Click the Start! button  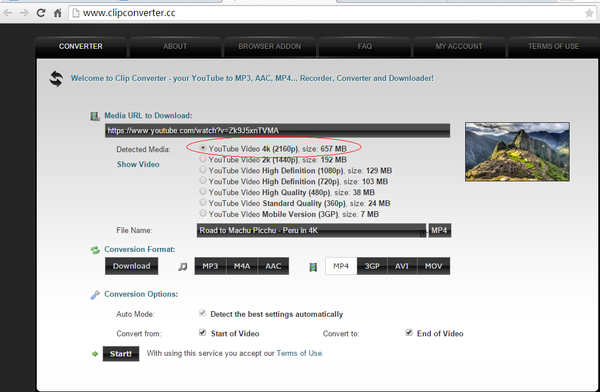[121, 354]
